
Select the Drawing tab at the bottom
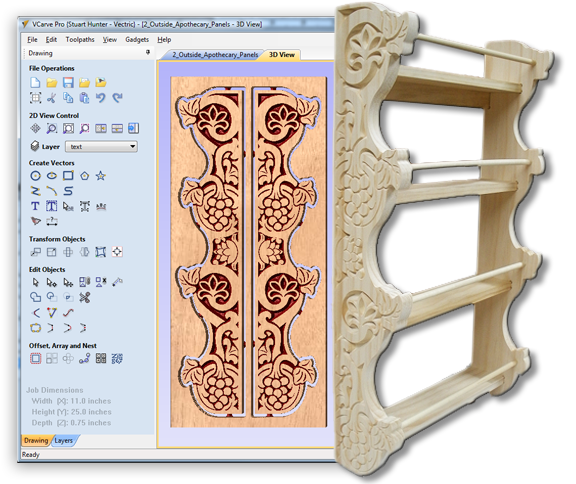coord(36,440)
